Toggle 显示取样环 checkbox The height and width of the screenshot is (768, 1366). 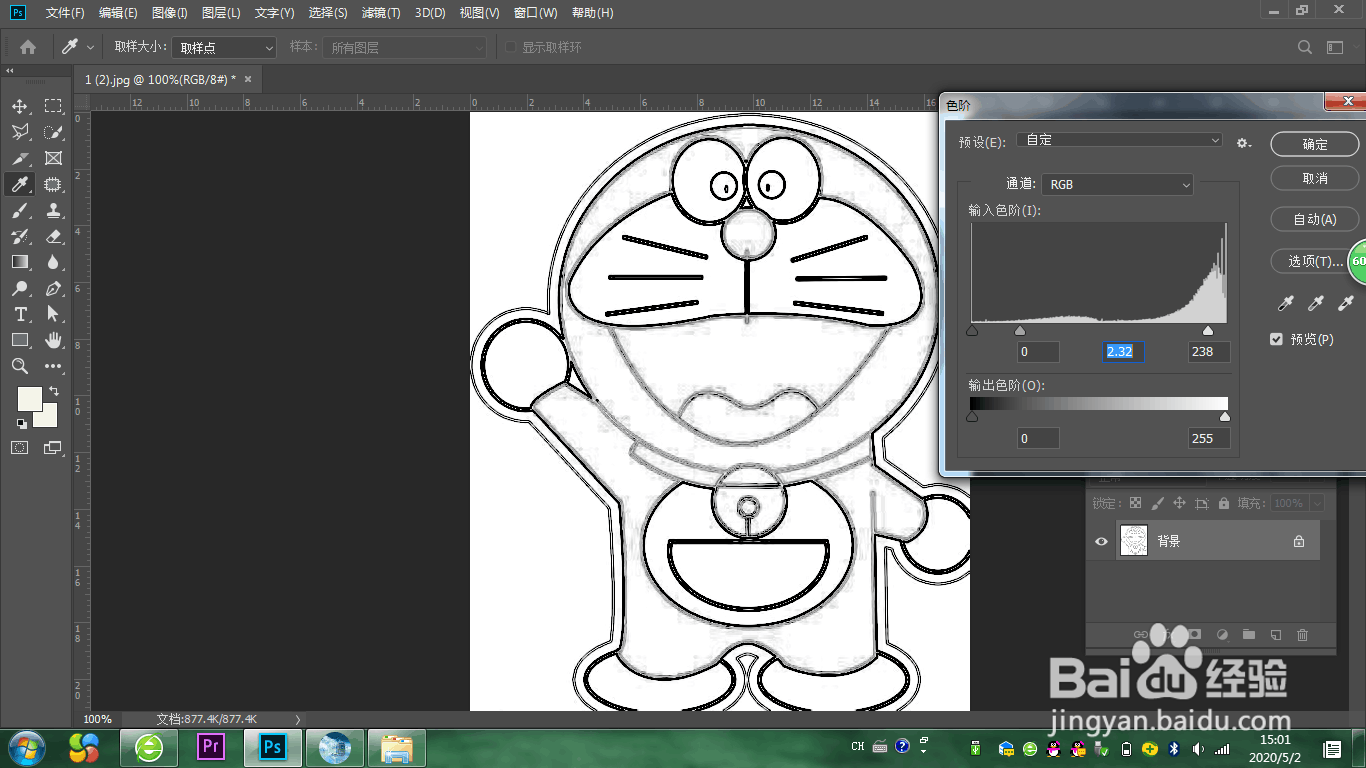pos(511,47)
